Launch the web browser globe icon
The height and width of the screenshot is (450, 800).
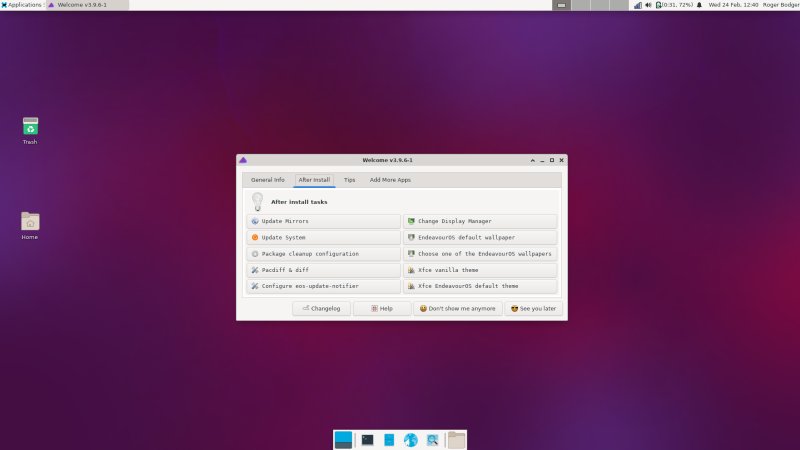pyautogui.click(x=411, y=440)
